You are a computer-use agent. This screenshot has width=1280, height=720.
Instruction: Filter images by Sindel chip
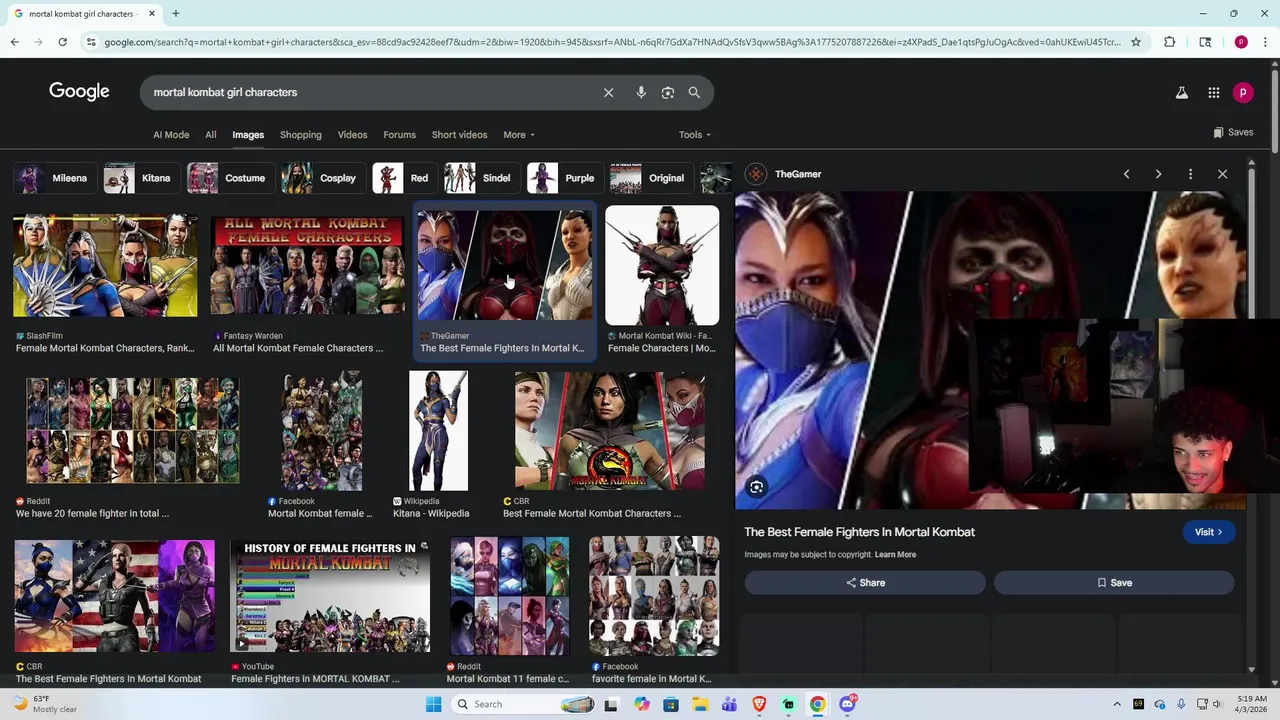click(x=482, y=178)
